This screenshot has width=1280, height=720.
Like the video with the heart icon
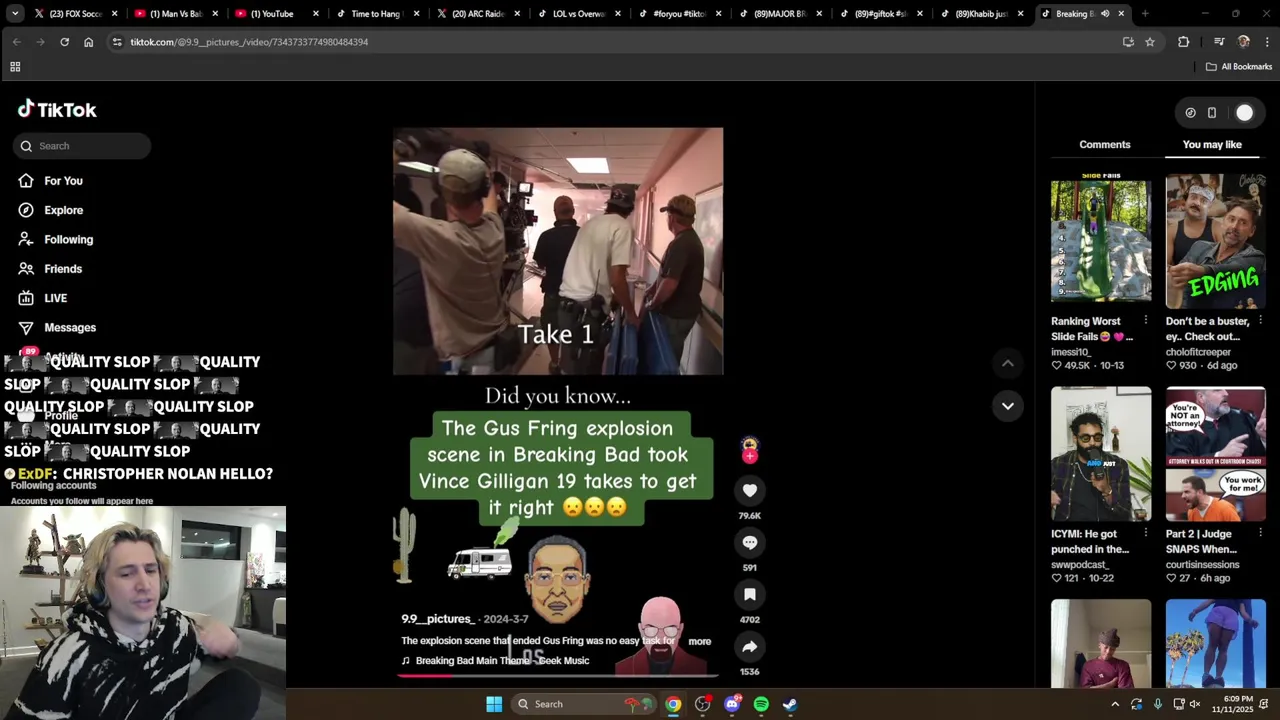[750, 490]
